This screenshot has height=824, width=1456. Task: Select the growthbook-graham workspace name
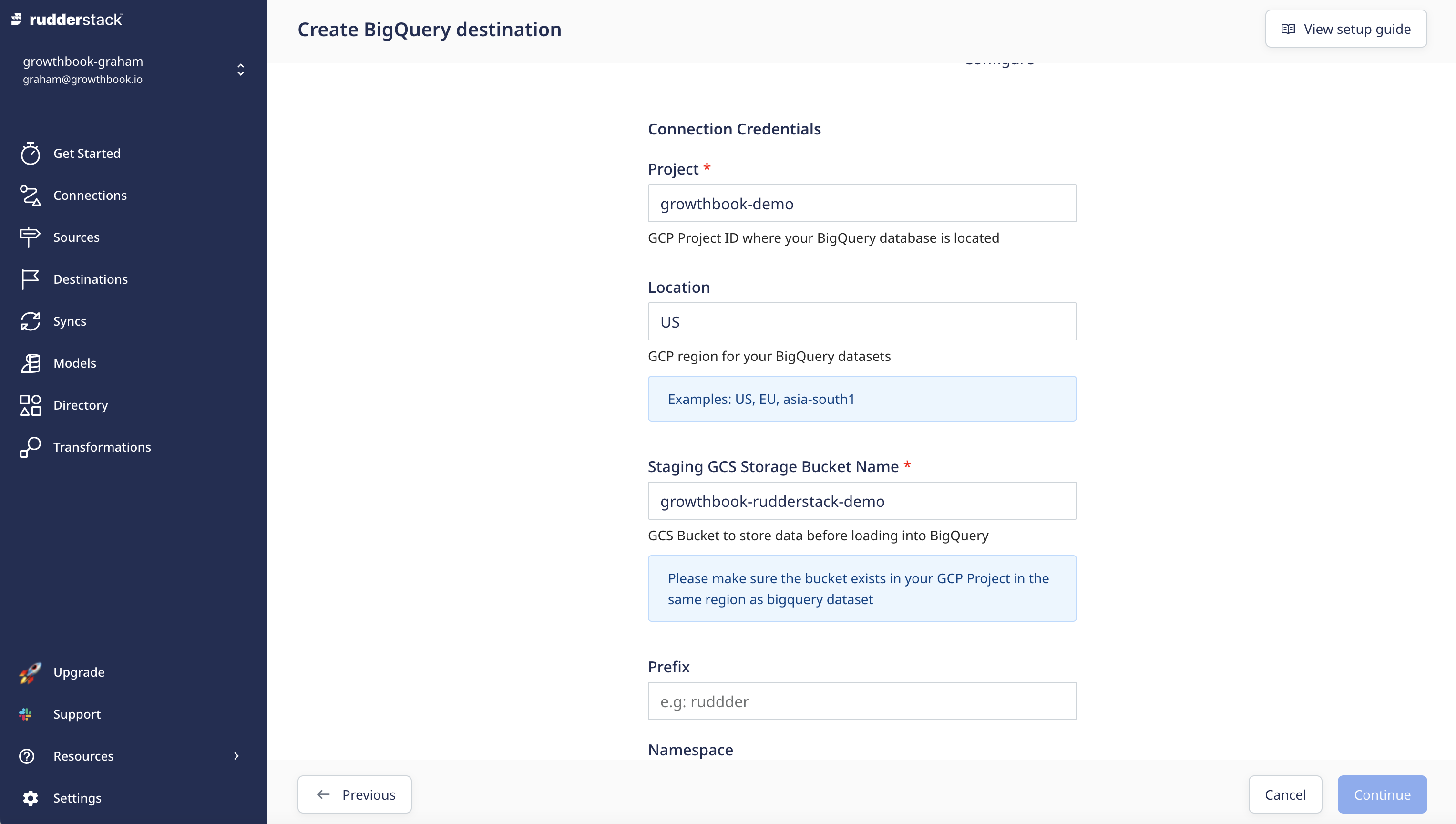point(82,61)
